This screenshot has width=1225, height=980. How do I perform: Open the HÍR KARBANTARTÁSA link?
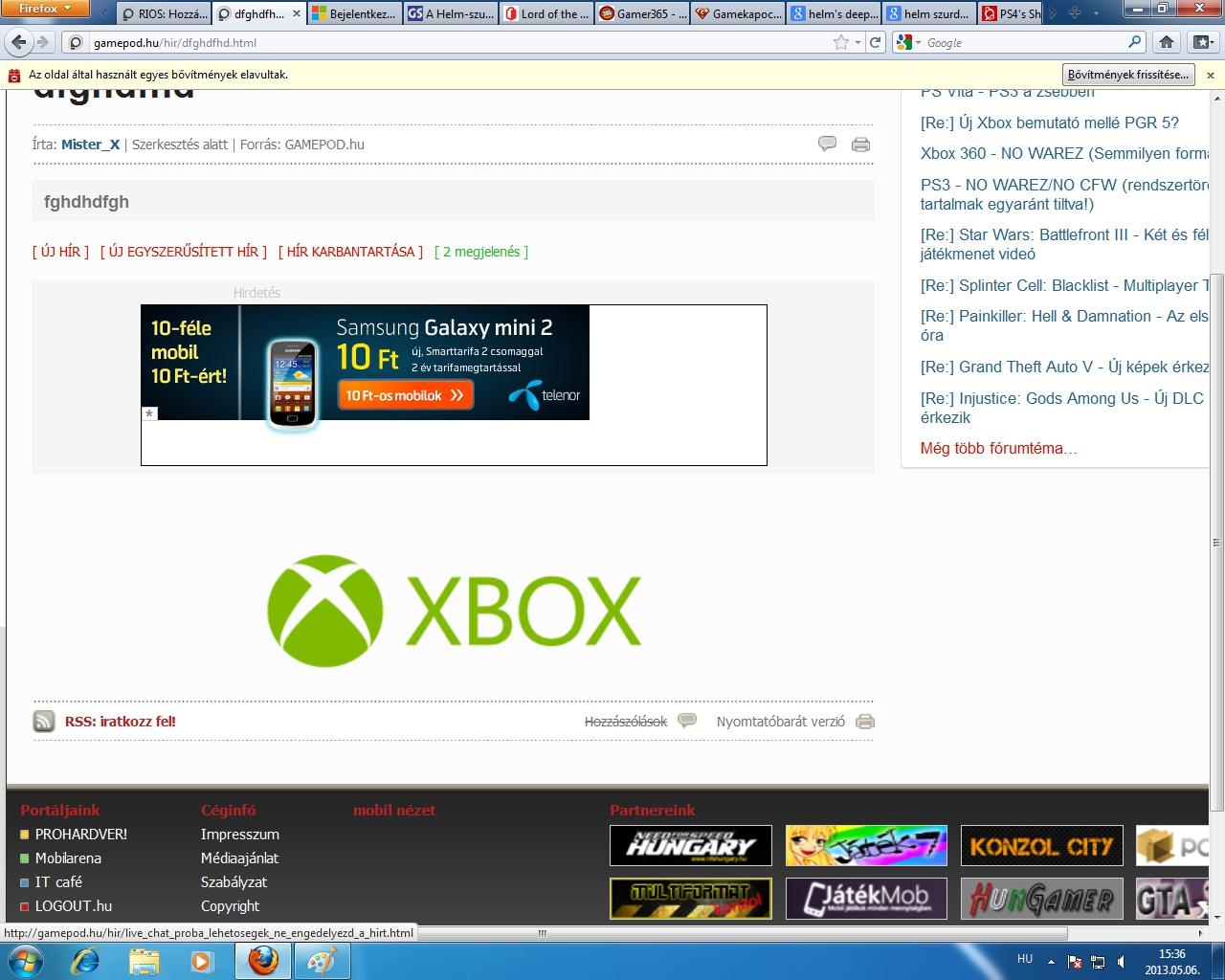pyautogui.click(x=350, y=252)
